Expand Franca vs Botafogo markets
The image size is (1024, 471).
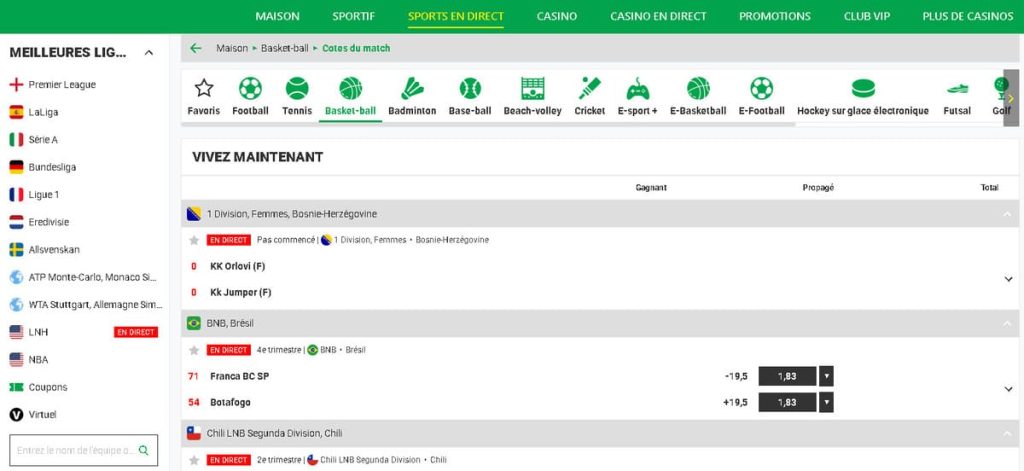[x=1008, y=389]
